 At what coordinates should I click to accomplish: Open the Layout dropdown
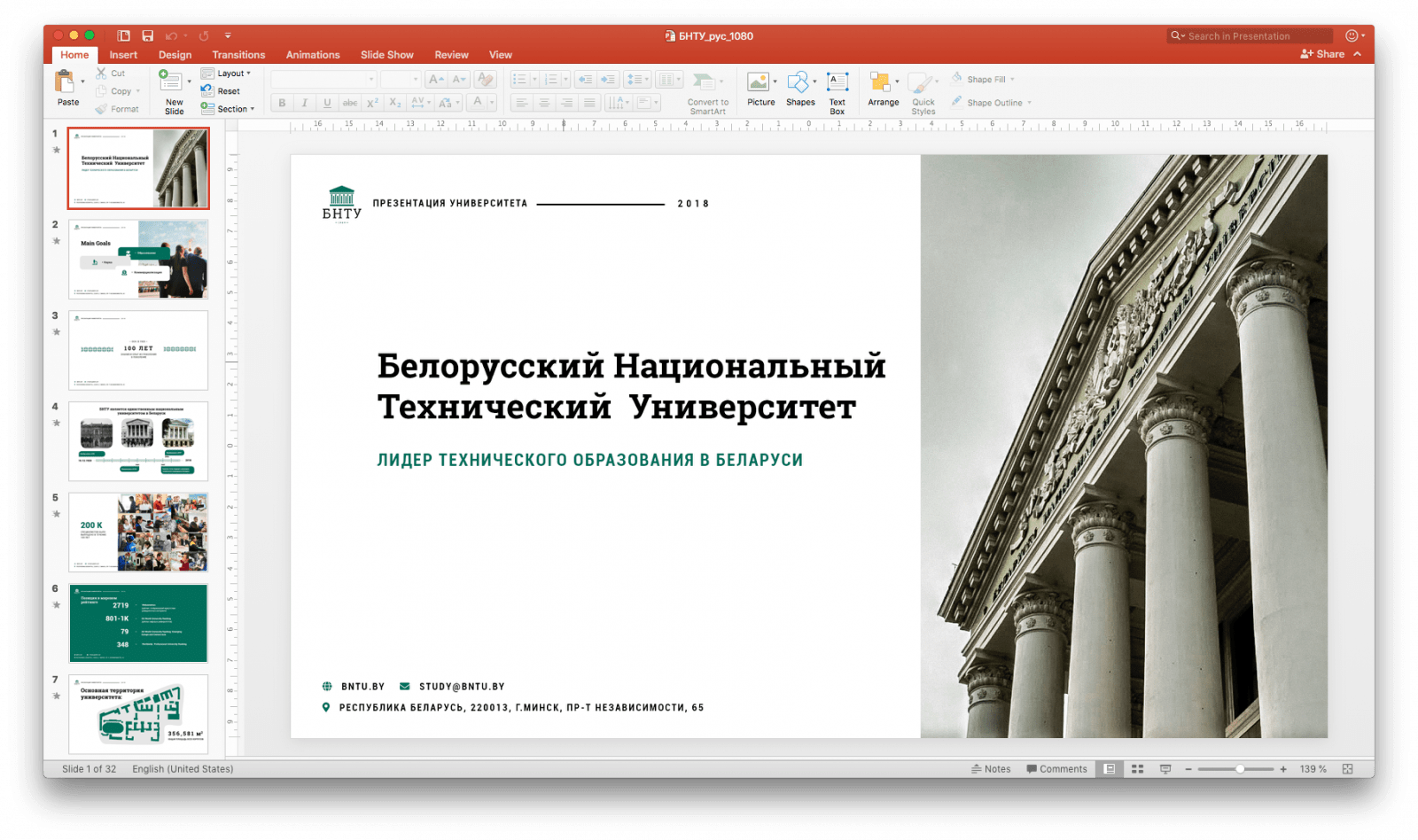click(x=226, y=74)
